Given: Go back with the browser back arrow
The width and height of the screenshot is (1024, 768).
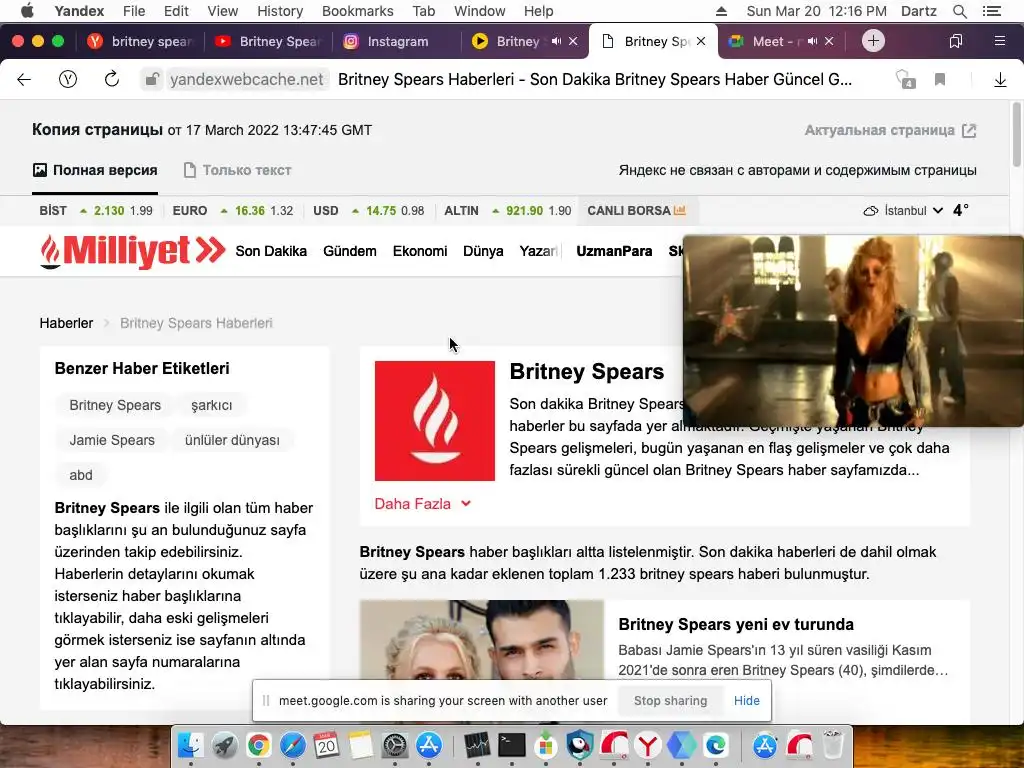Looking at the screenshot, I should (24, 80).
